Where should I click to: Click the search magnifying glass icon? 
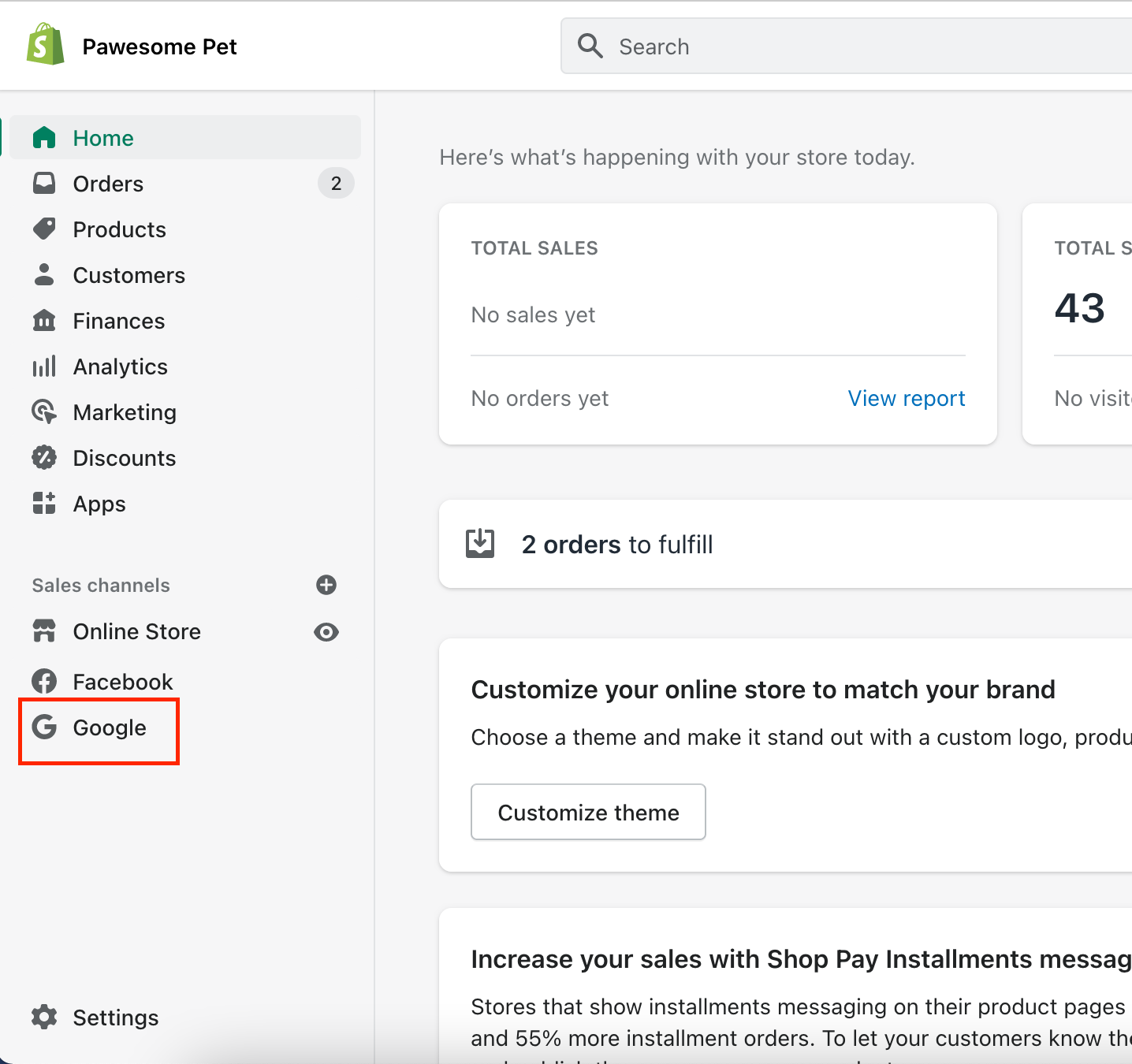(x=590, y=47)
